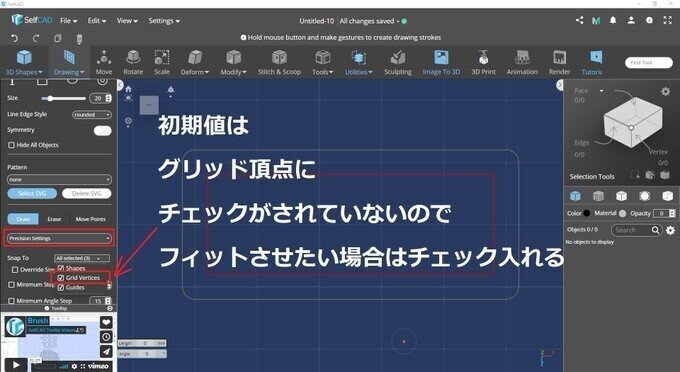This screenshot has height=372, width=680.
Task: Open the Animation tool
Action: coord(522,62)
